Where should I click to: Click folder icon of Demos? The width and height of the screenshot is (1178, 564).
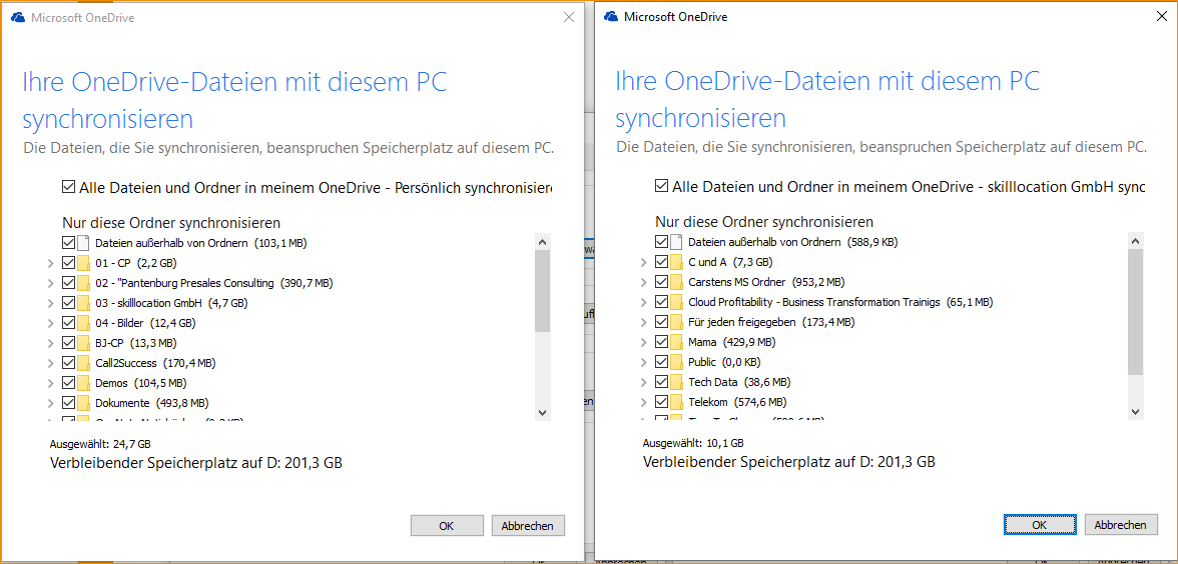84,382
